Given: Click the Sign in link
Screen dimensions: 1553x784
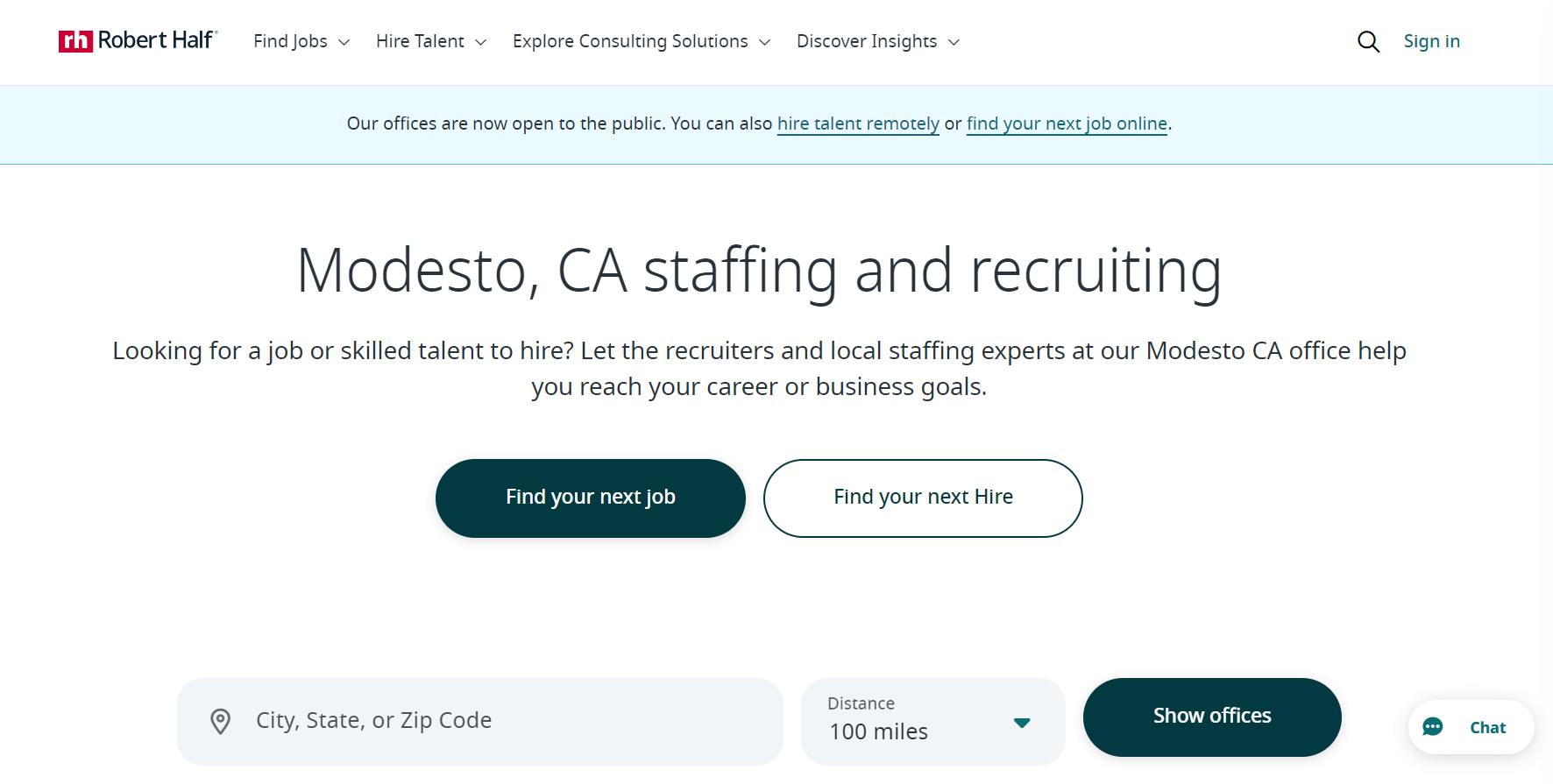Looking at the screenshot, I should click(1432, 41).
